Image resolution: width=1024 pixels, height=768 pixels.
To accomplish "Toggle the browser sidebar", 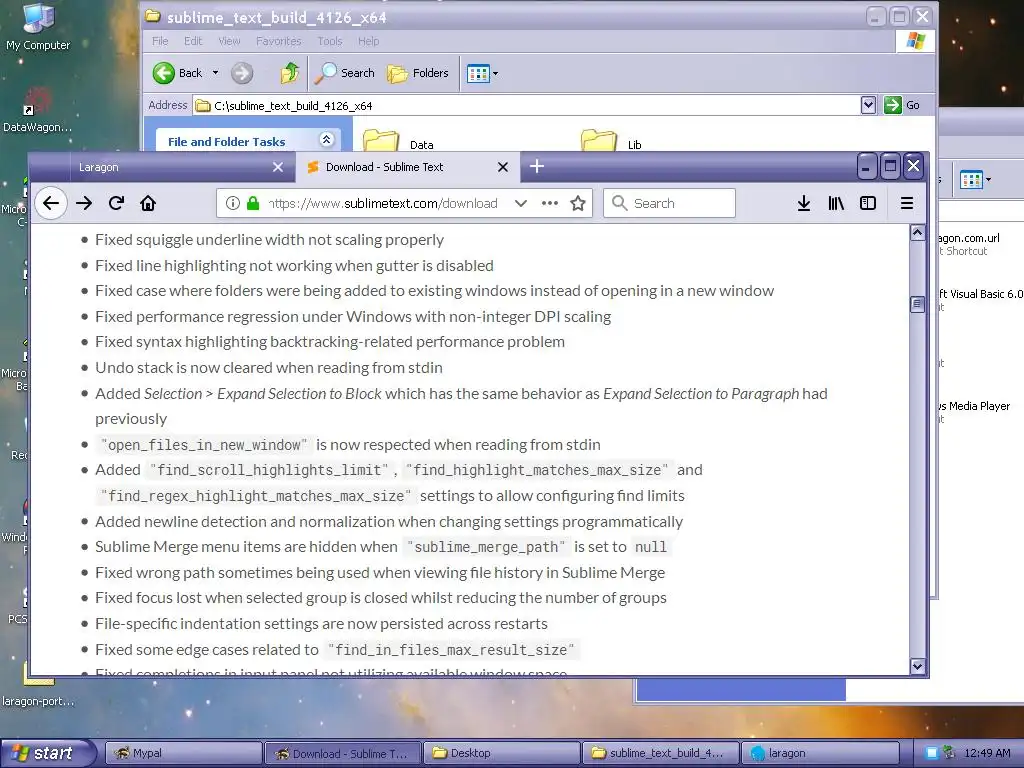I will coord(868,203).
